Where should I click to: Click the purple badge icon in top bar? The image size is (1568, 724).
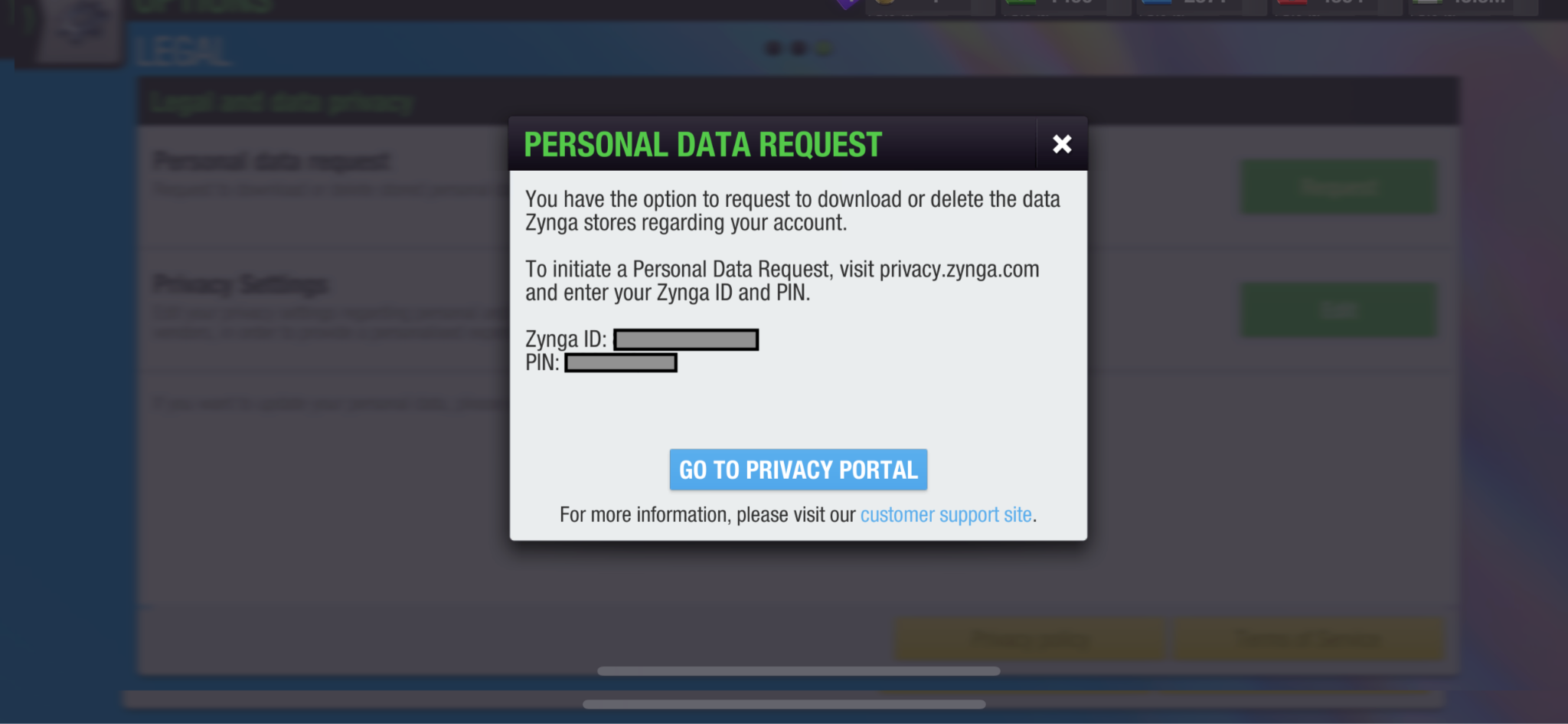[x=848, y=4]
